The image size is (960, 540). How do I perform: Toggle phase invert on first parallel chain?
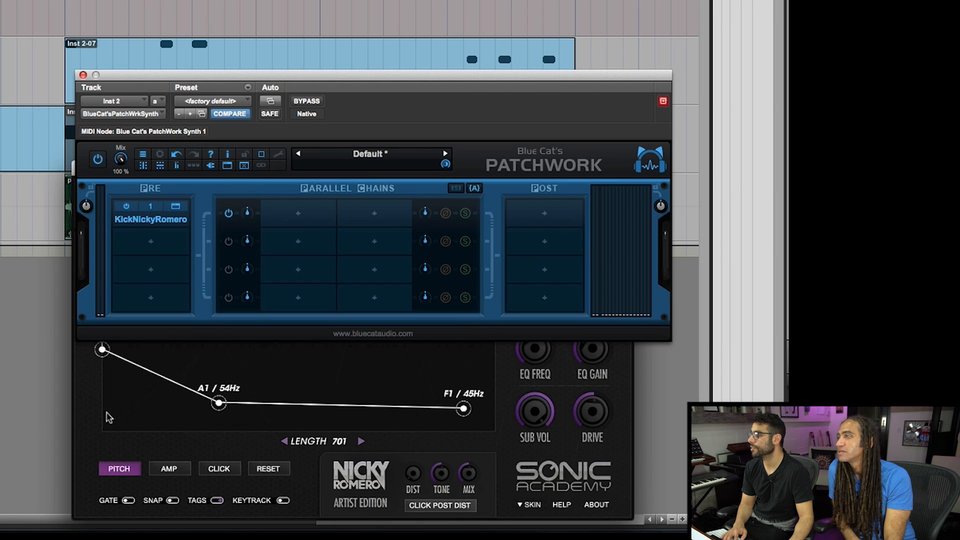pos(446,213)
